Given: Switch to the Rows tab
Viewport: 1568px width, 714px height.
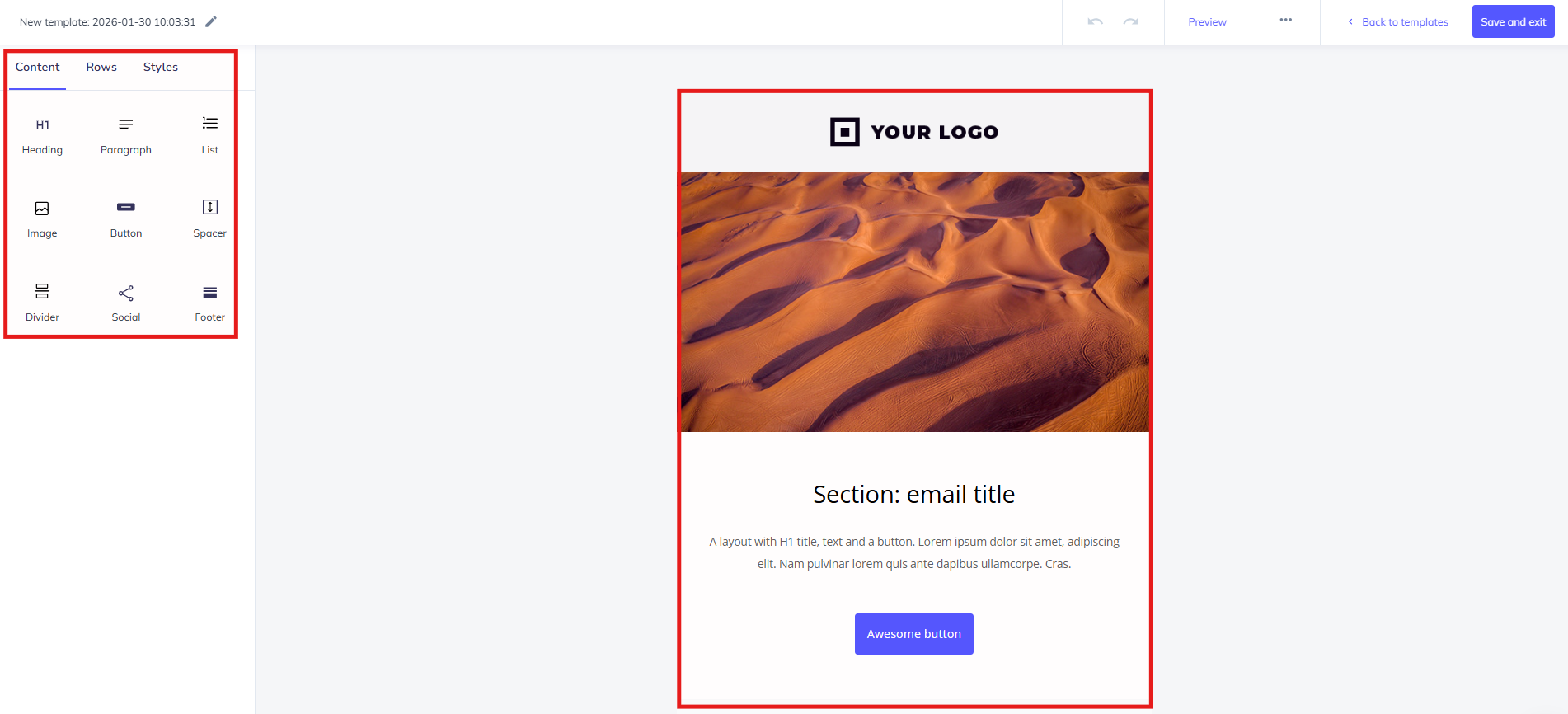Looking at the screenshot, I should coord(101,68).
